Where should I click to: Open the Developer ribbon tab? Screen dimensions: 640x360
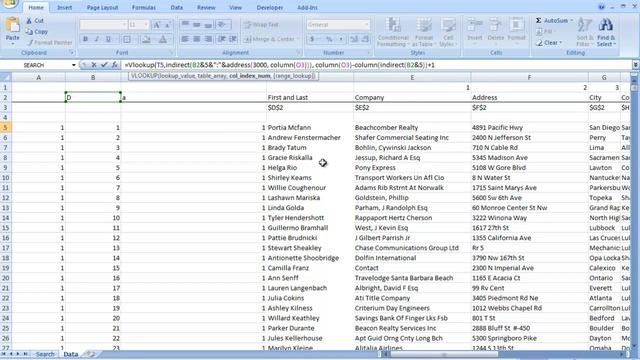point(270,7)
